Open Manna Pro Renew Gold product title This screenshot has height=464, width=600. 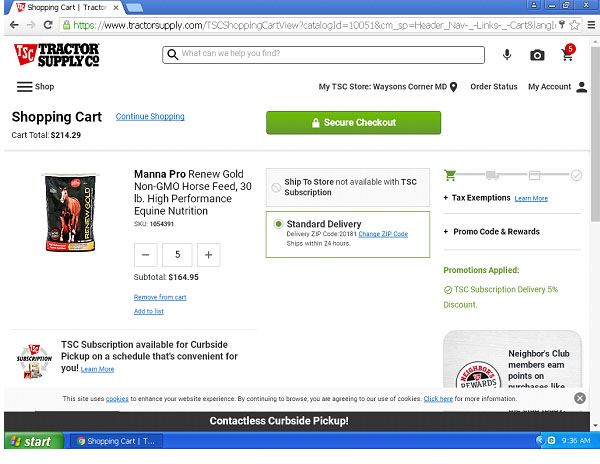192,192
